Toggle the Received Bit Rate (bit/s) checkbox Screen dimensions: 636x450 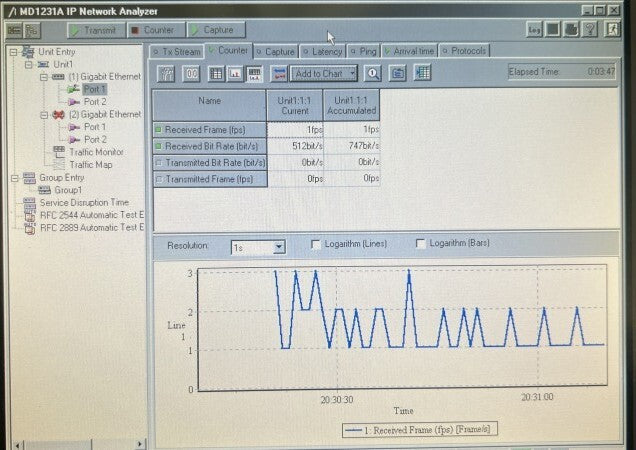click(x=159, y=146)
